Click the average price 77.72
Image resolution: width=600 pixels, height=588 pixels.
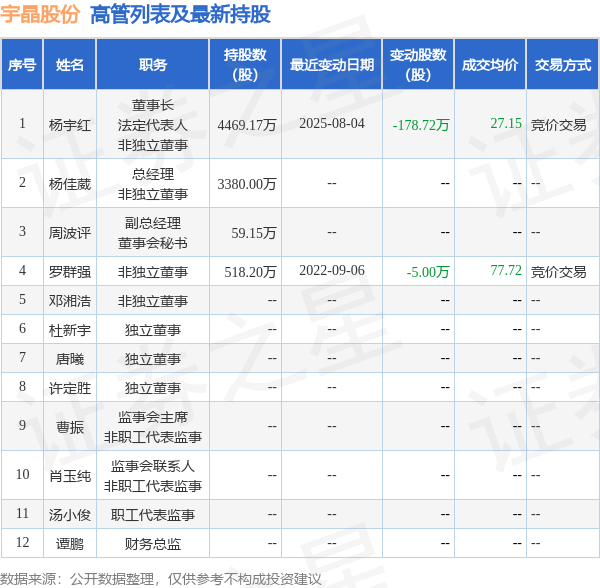pos(506,270)
